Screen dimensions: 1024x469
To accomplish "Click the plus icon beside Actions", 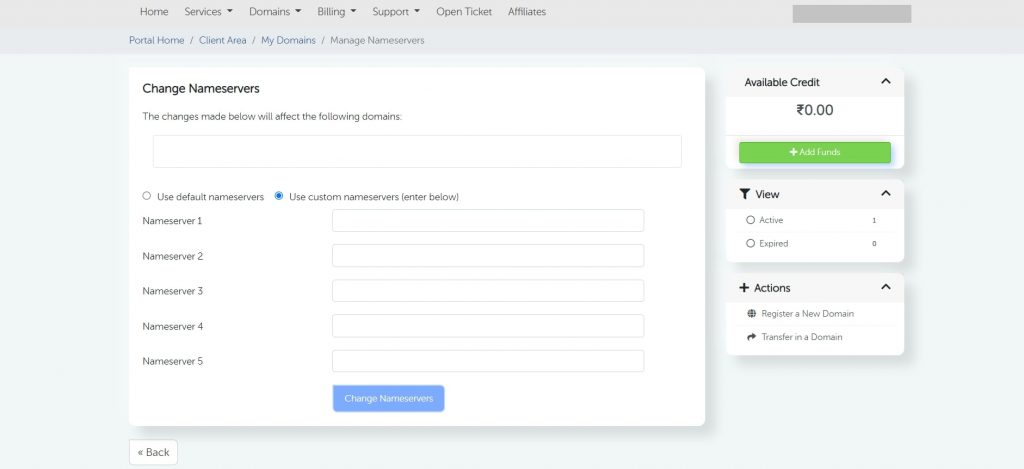I will click(744, 287).
